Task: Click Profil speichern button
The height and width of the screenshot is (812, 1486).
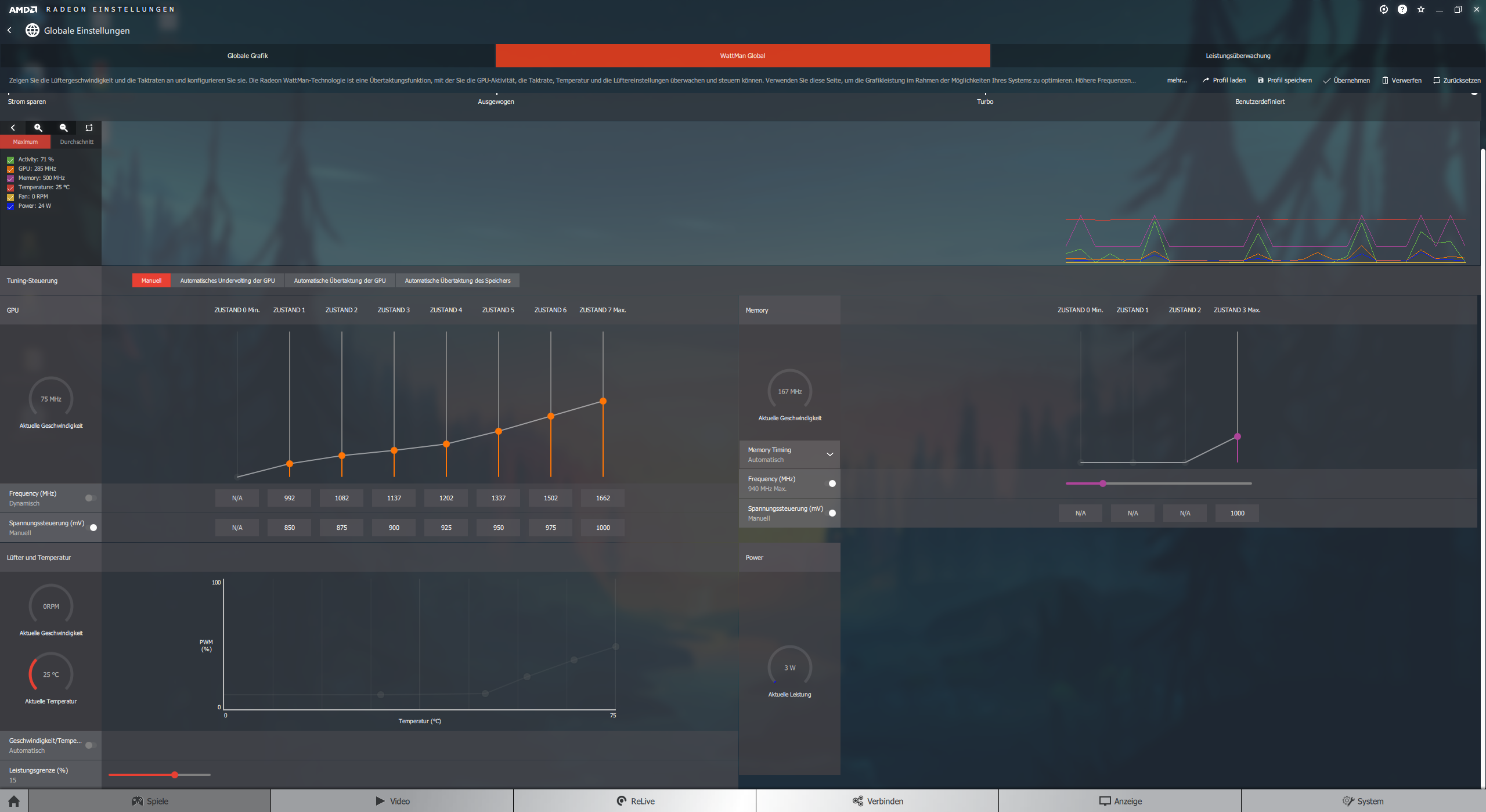Action: tap(1285, 80)
